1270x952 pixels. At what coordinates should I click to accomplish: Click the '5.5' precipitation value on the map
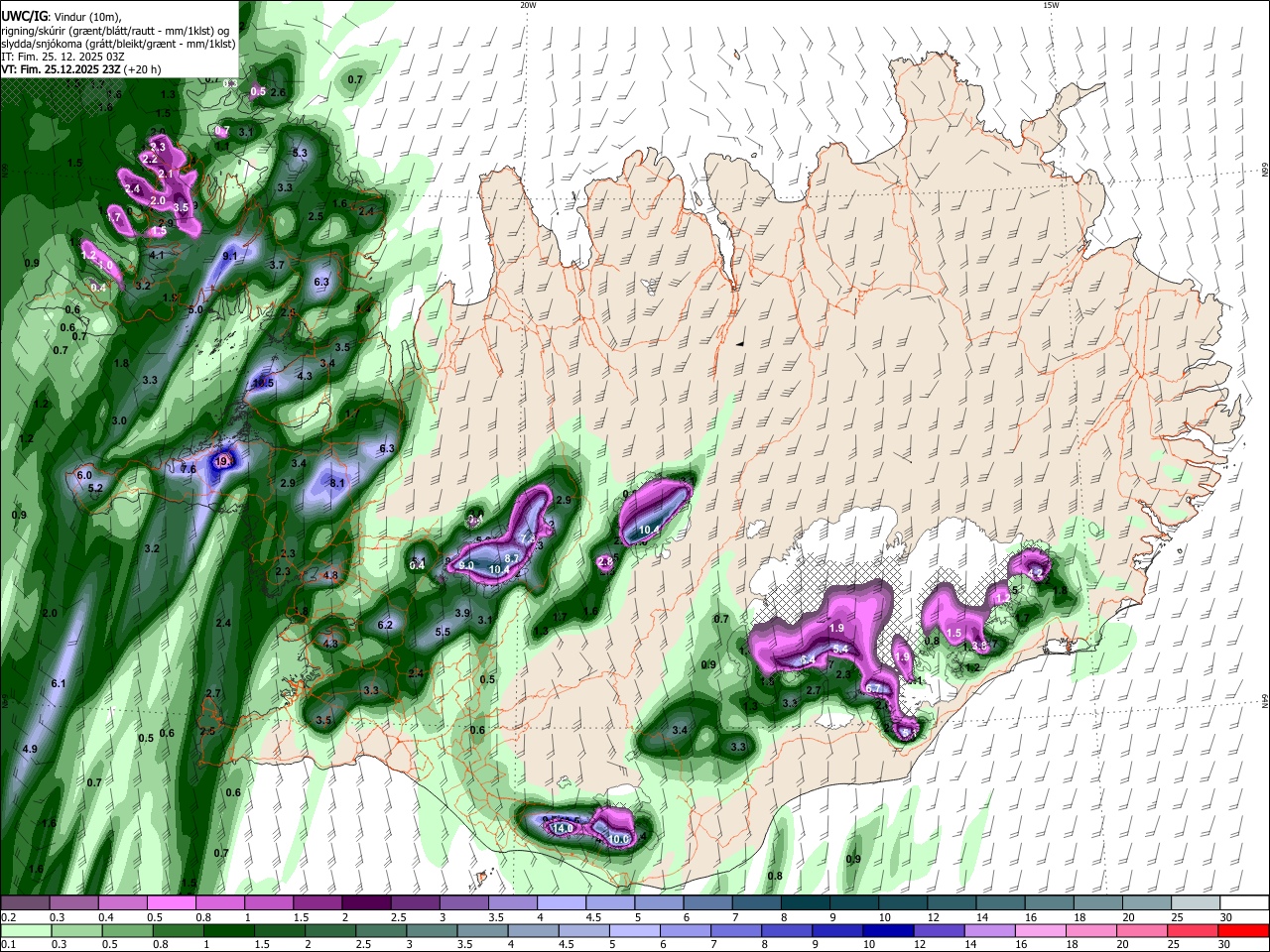(444, 632)
